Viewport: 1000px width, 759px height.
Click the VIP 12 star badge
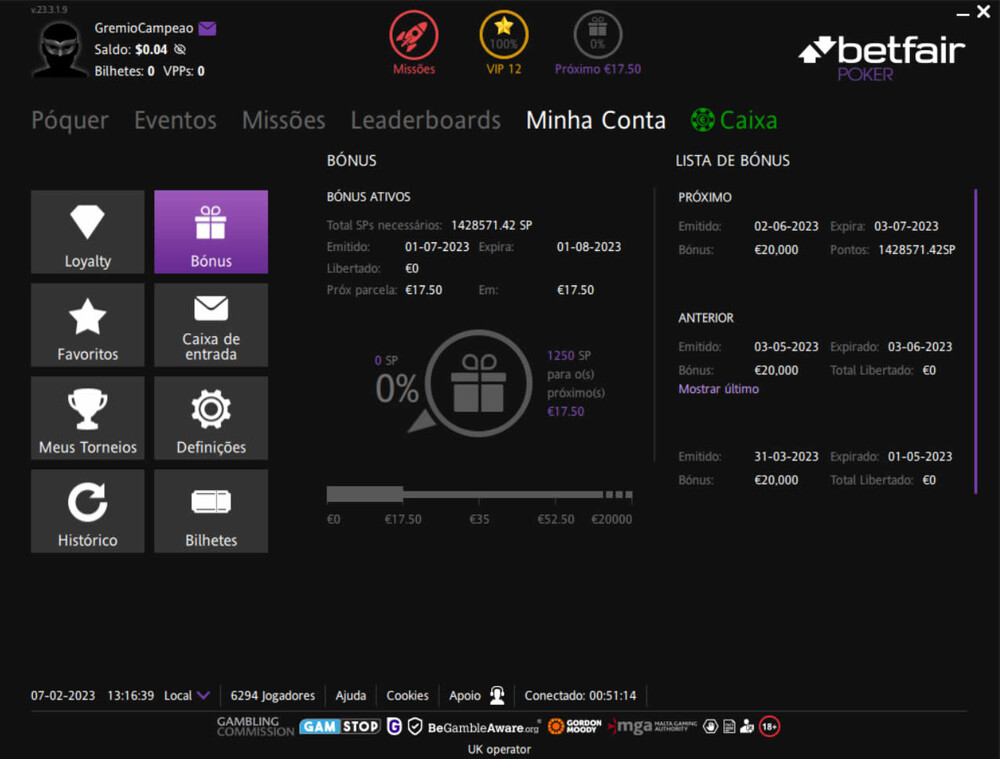coord(504,36)
